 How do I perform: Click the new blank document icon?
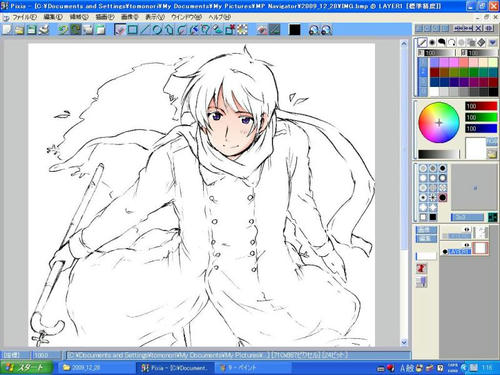click(x=7, y=30)
